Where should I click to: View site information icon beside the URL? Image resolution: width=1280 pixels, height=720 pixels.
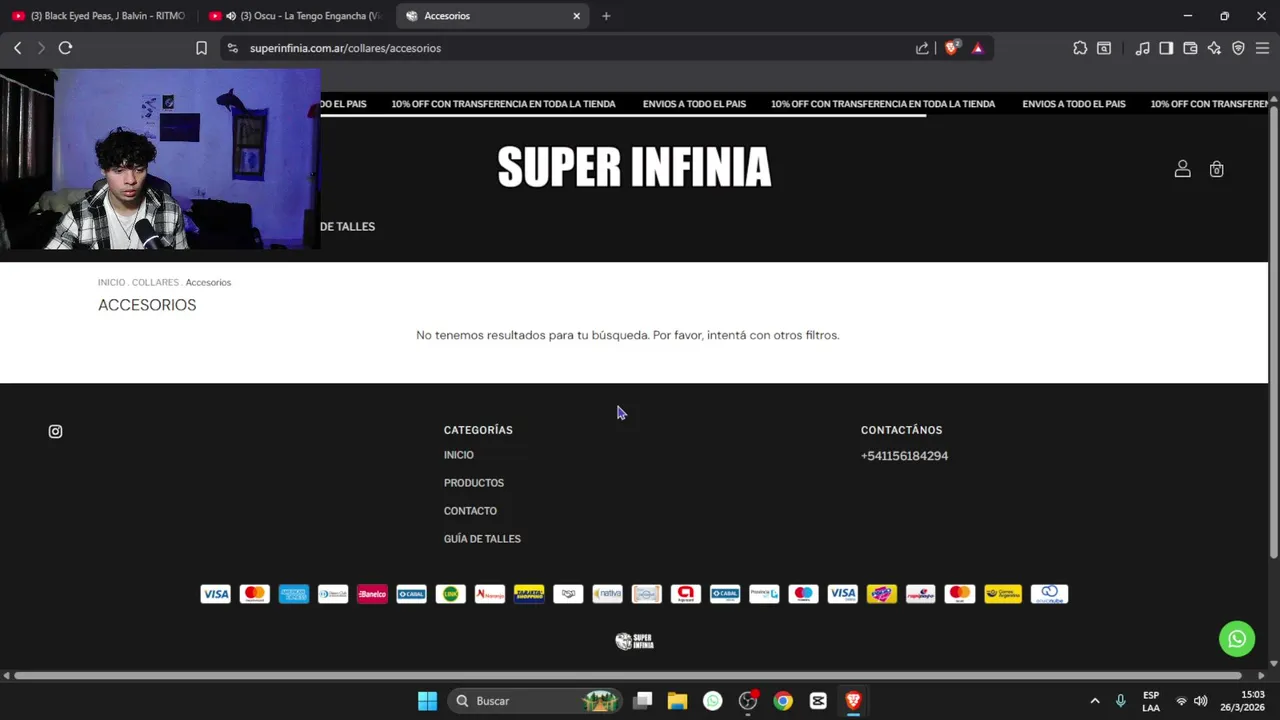(232, 48)
